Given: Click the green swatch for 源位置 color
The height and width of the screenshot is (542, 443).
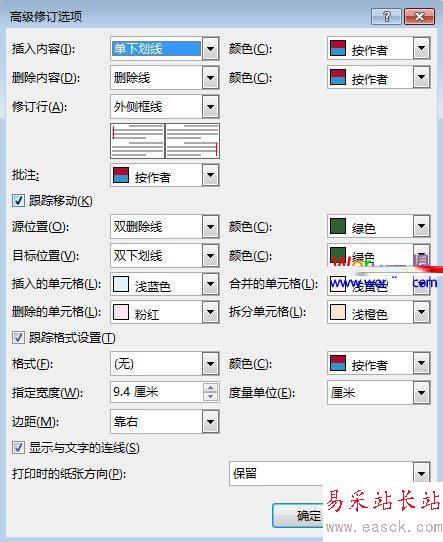Looking at the screenshot, I should pos(338,226).
